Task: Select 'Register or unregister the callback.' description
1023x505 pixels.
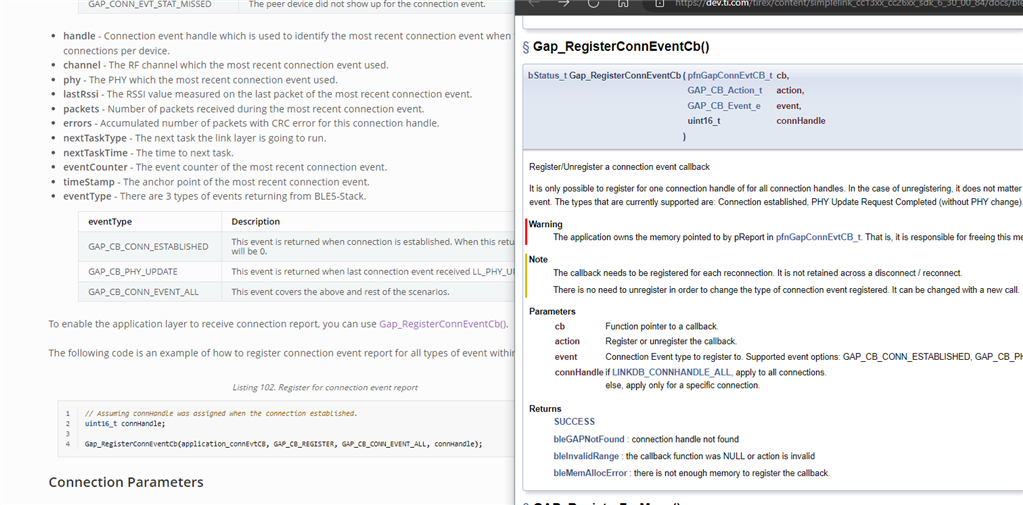Action: (671, 341)
